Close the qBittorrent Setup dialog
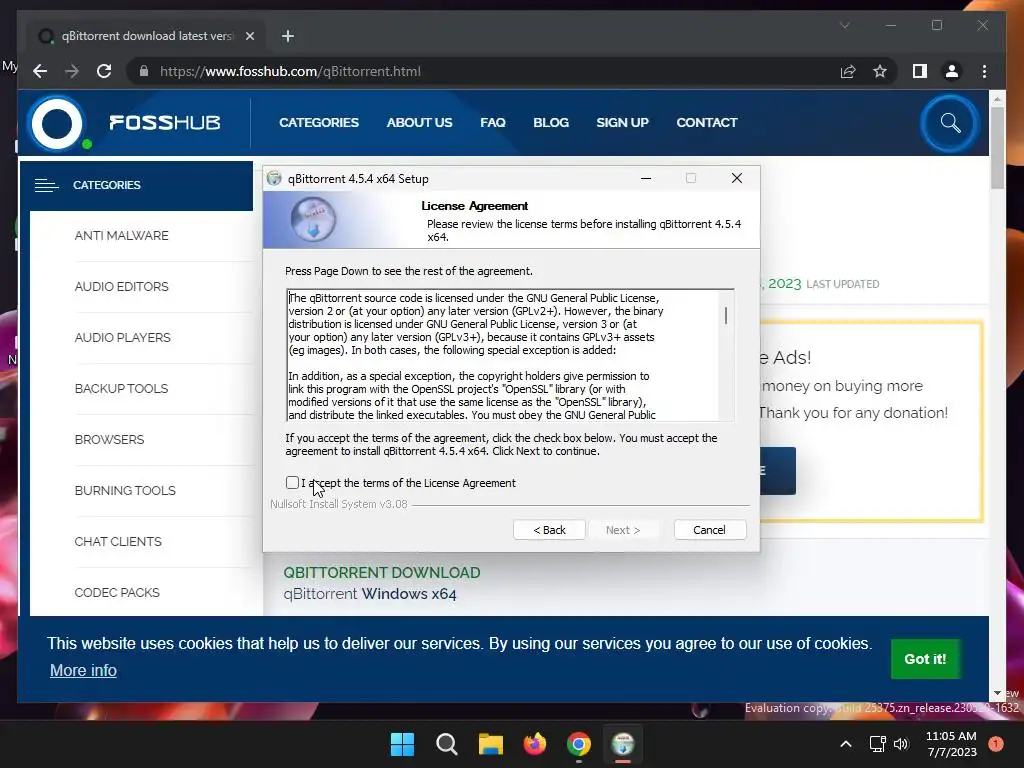The image size is (1024, 768). tap(737, 178)
